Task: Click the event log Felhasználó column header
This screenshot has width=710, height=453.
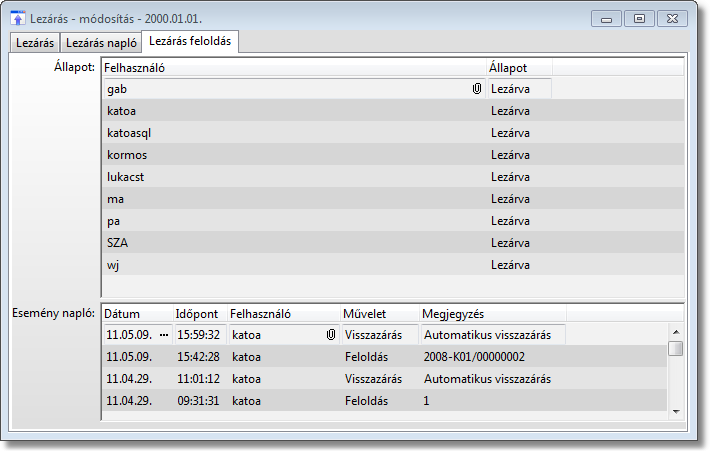Action: pyautogui.click(x=284, y=314)
